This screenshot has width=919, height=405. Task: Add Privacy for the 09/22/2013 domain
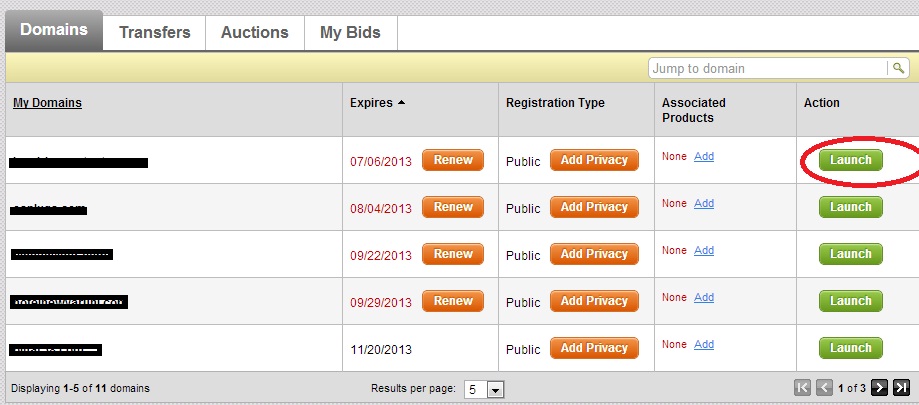point(594,254)
